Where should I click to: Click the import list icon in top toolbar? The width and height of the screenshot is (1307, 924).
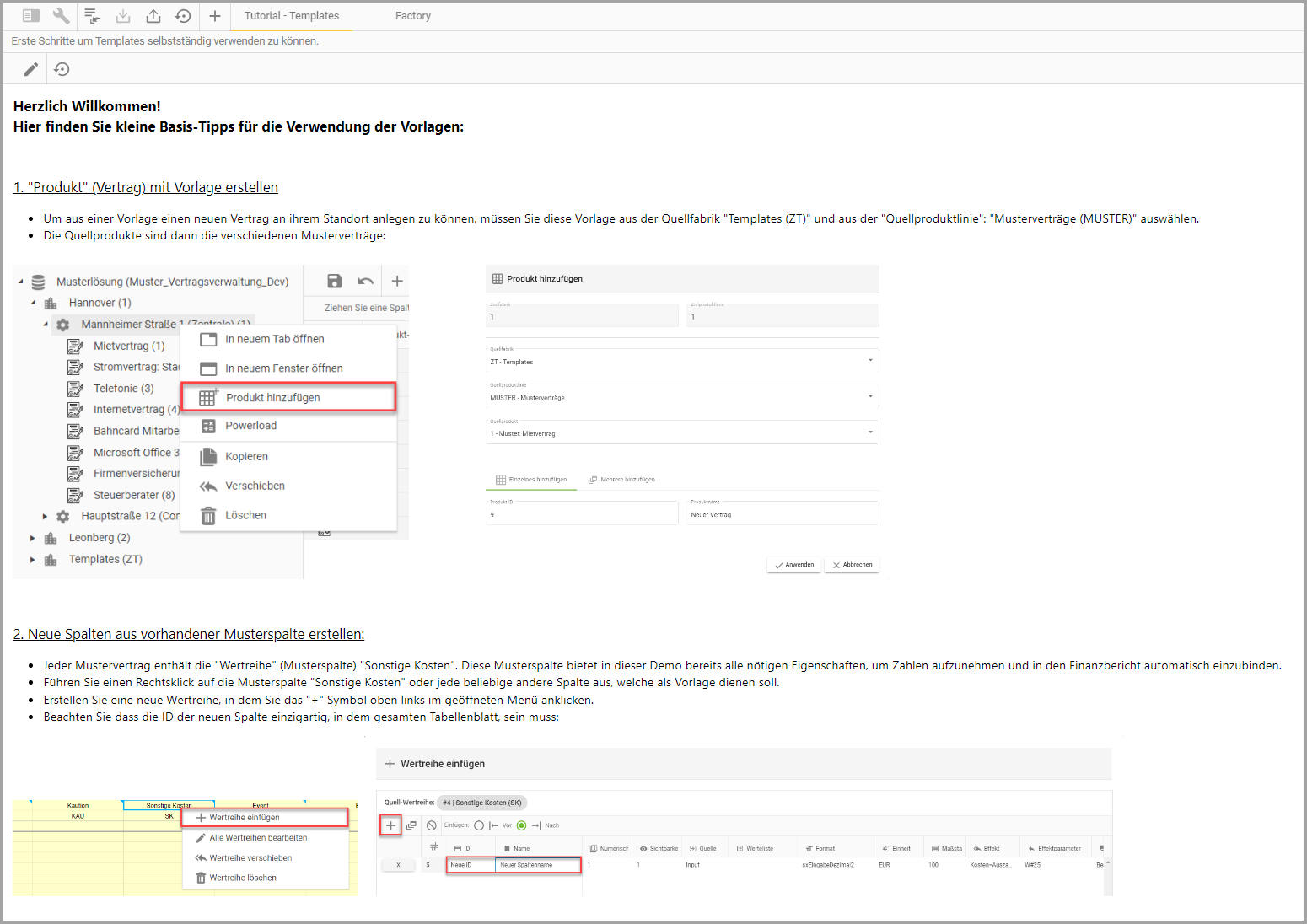click(93, 16)
